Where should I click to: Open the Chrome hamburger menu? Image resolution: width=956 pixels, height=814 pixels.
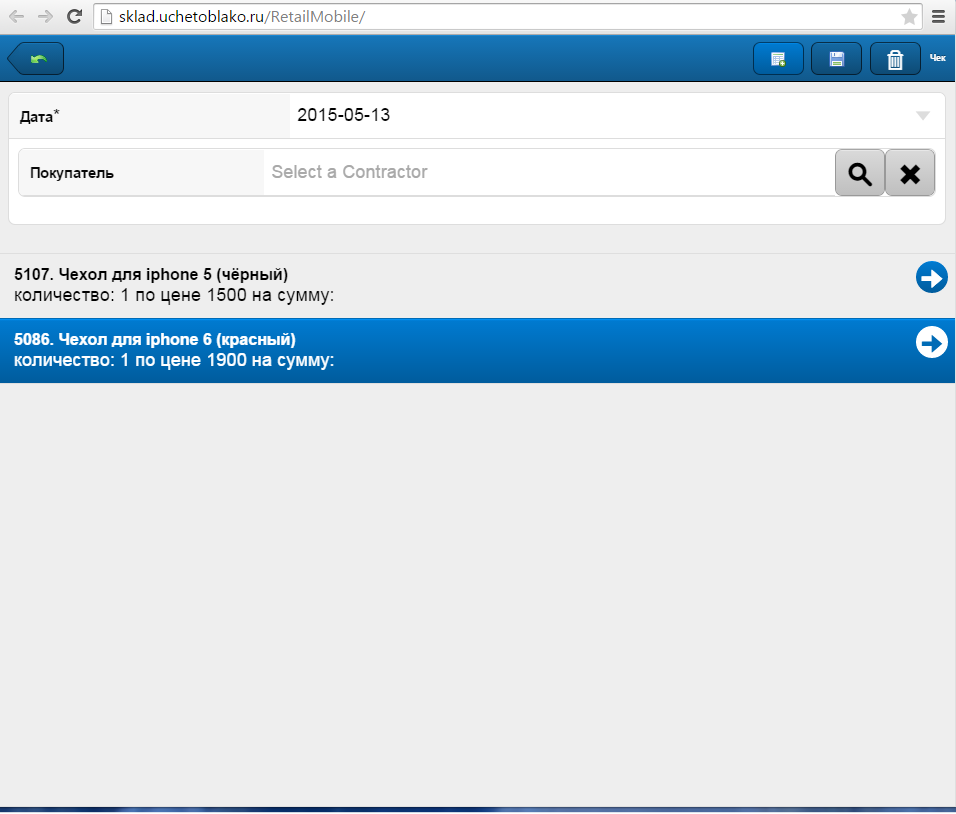point(938,16)
